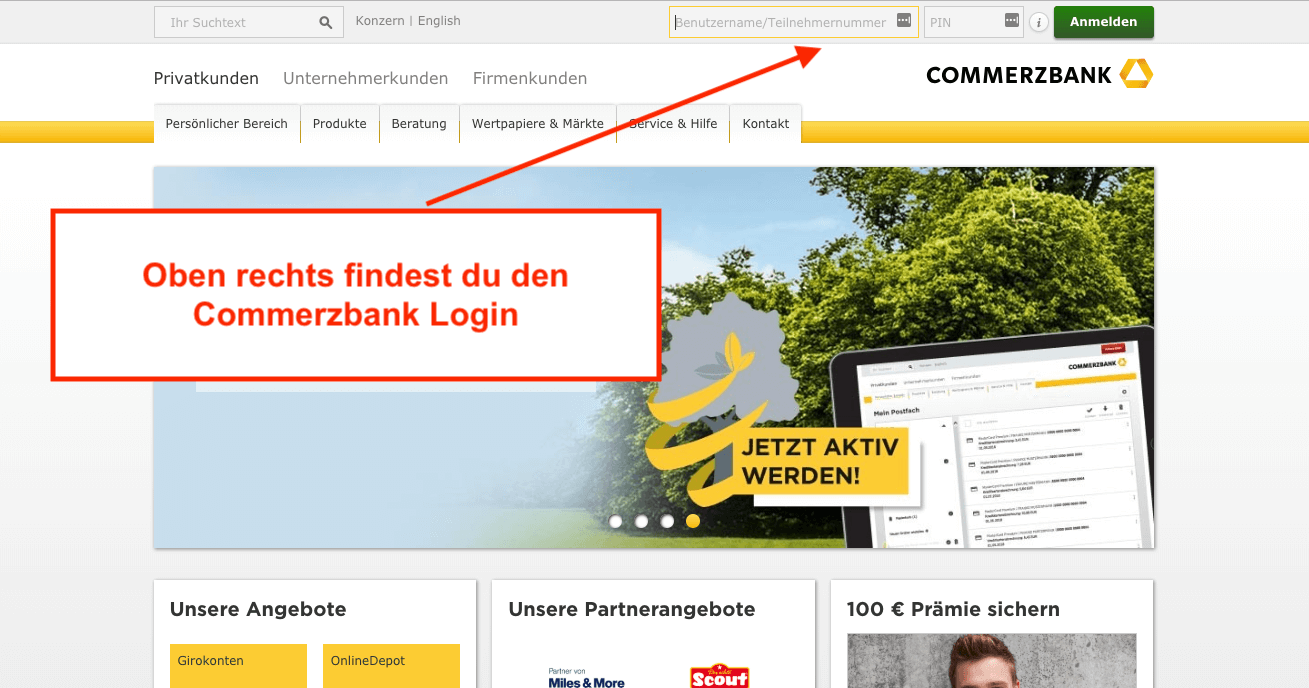1309x688 pixels.
Task: Switch language via the English link
Action: 439,21
